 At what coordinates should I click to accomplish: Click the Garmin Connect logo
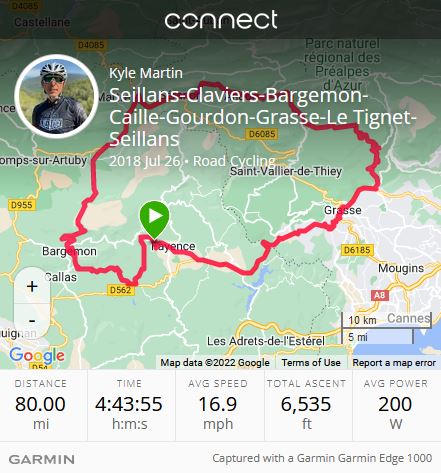[221, 19]
